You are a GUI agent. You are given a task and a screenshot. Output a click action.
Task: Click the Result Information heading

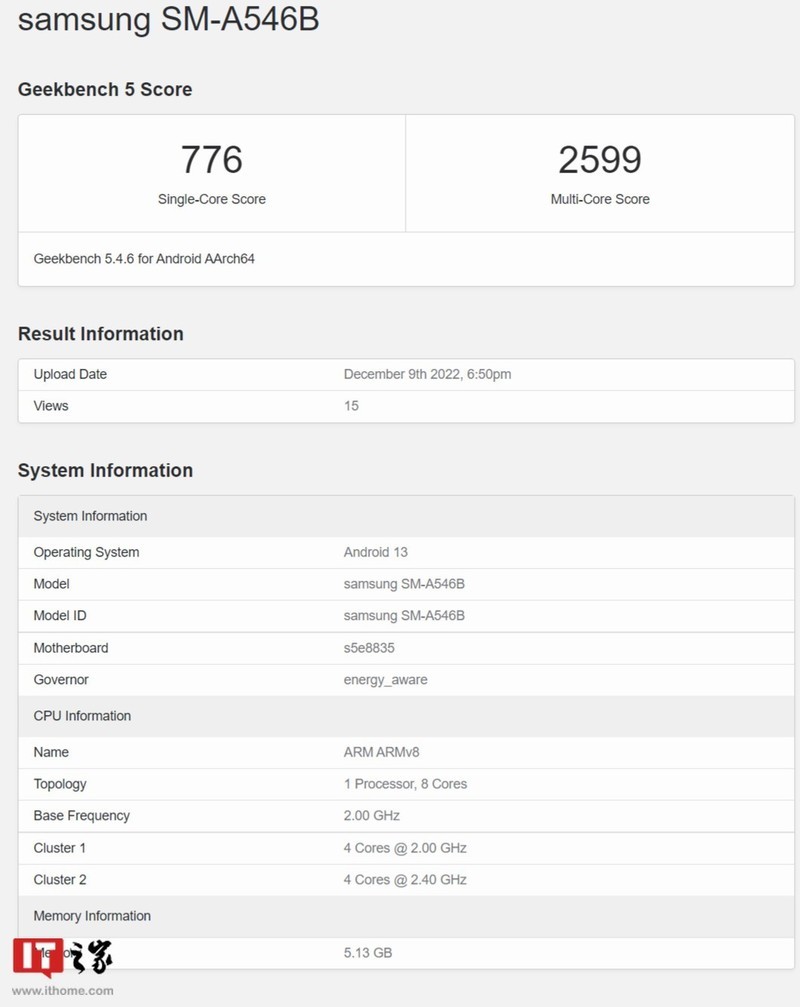(101, 334)
